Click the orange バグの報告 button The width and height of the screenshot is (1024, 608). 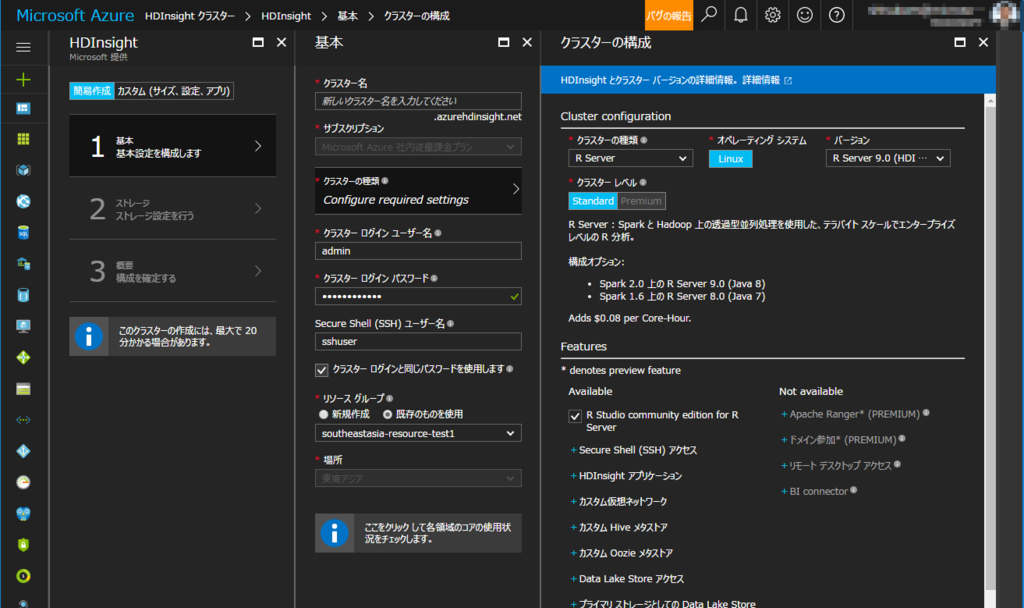(x=669, y=15)
